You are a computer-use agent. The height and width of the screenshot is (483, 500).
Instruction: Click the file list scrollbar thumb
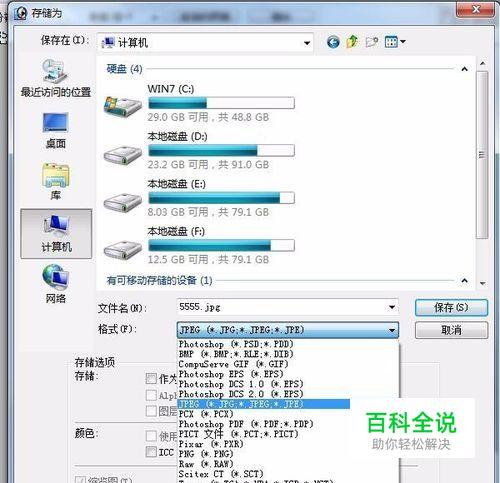(x=482, y=155)
